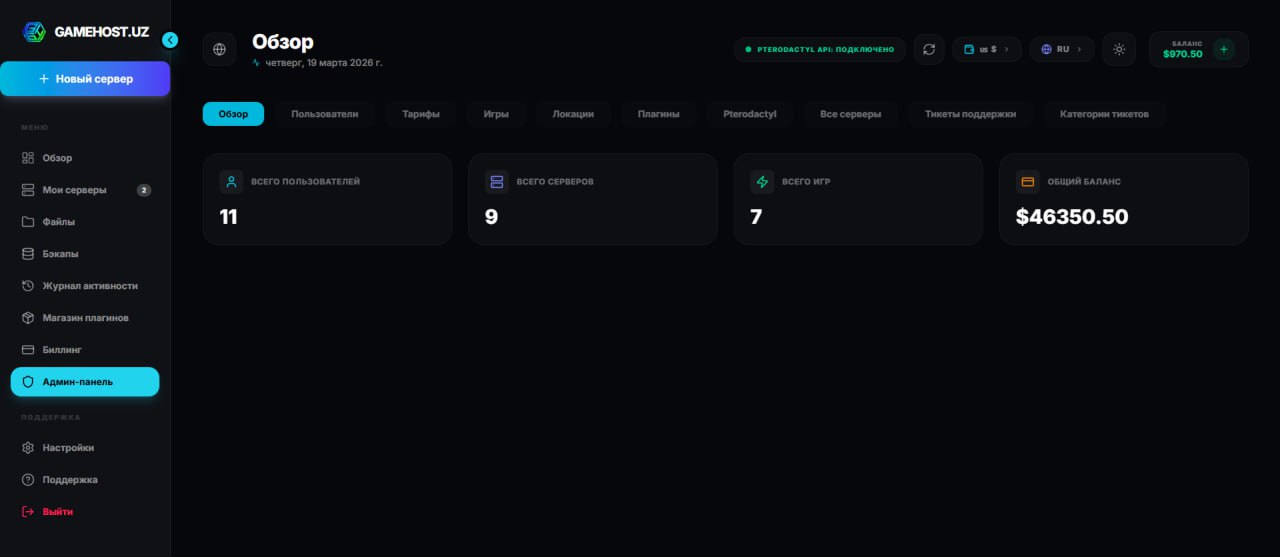The image size is (1280, 557).
Task: Click the Всего пользователей stat card
Action: [327, 199]
